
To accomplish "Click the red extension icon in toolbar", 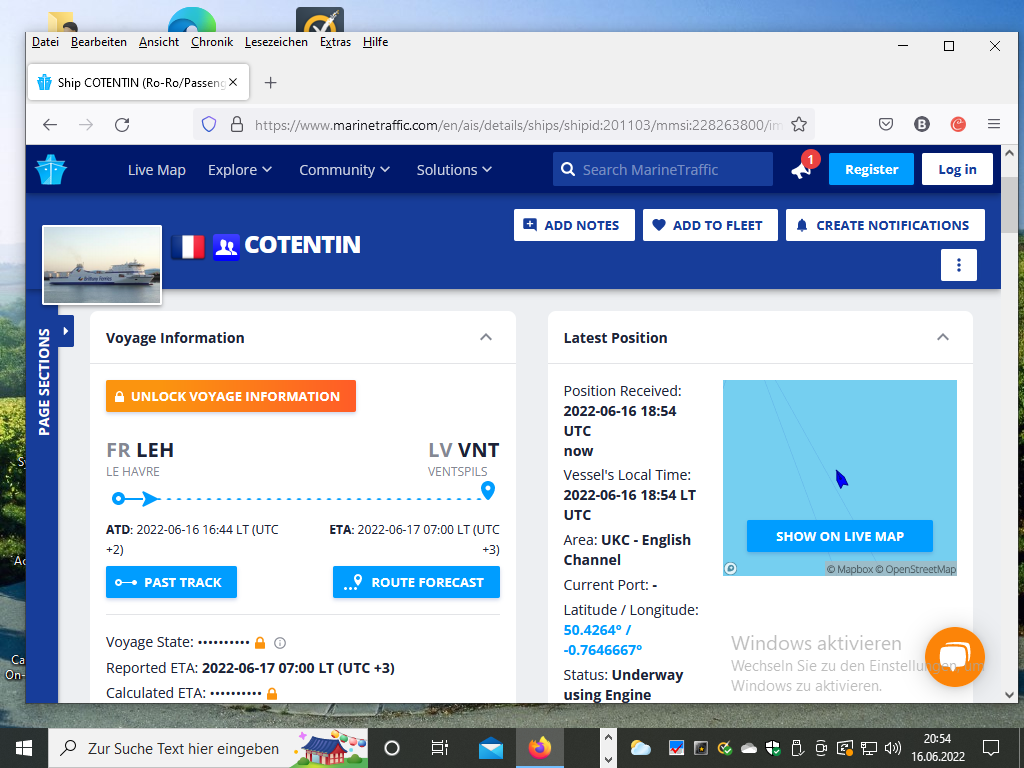I will click(x=958, y=124).
